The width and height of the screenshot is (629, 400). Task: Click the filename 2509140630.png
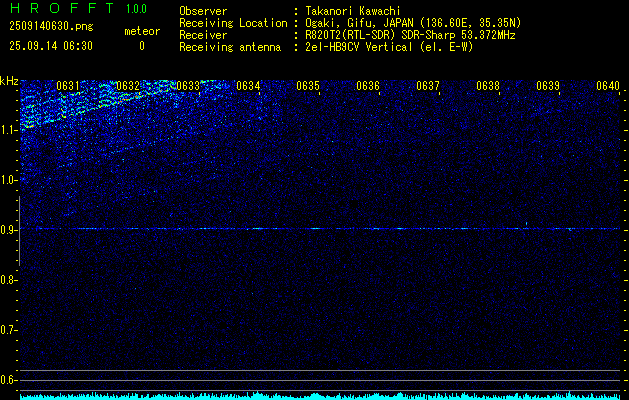click(x=51, y=27)
